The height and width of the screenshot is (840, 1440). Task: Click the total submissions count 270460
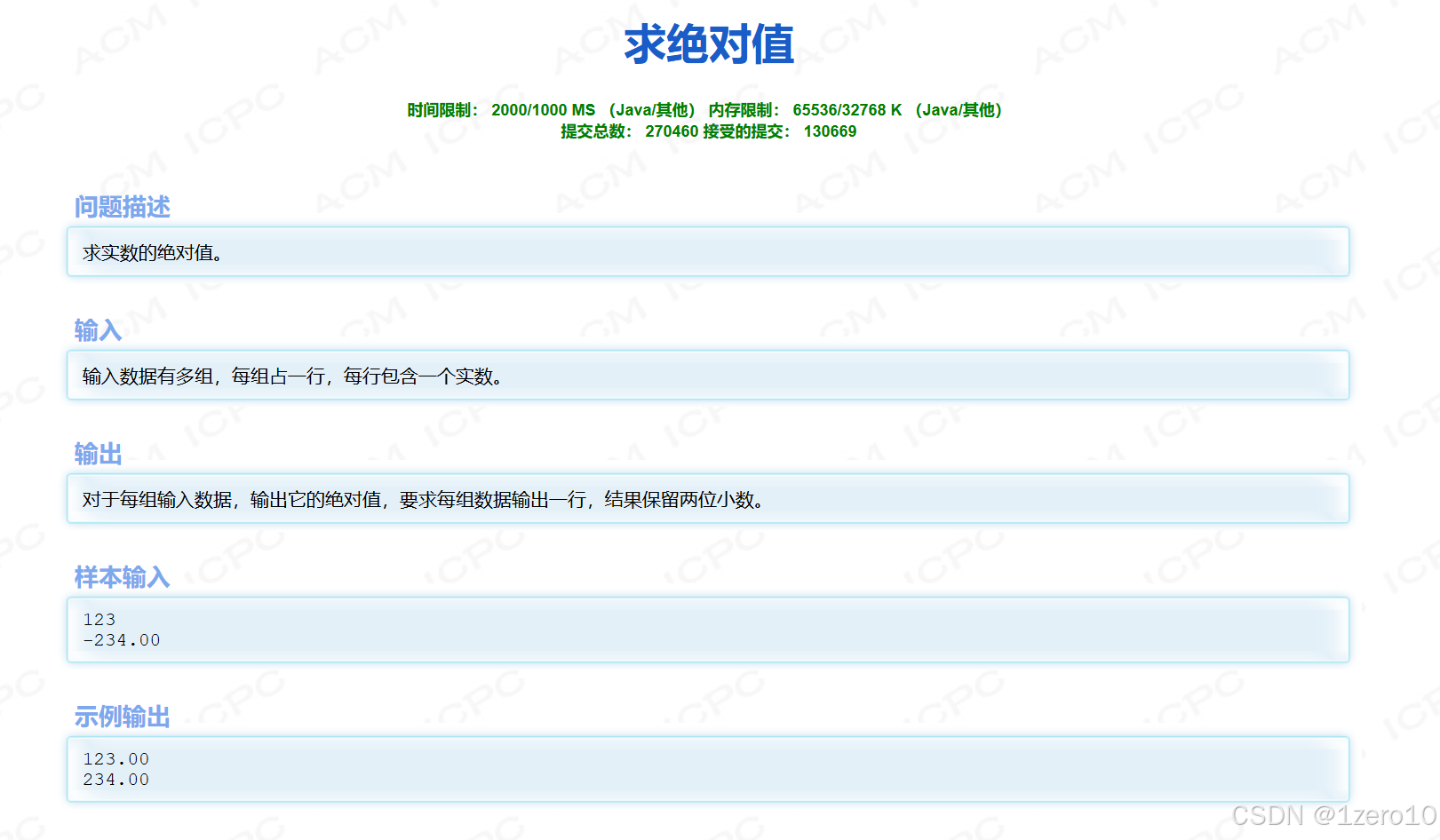click(x=672, y=131)
